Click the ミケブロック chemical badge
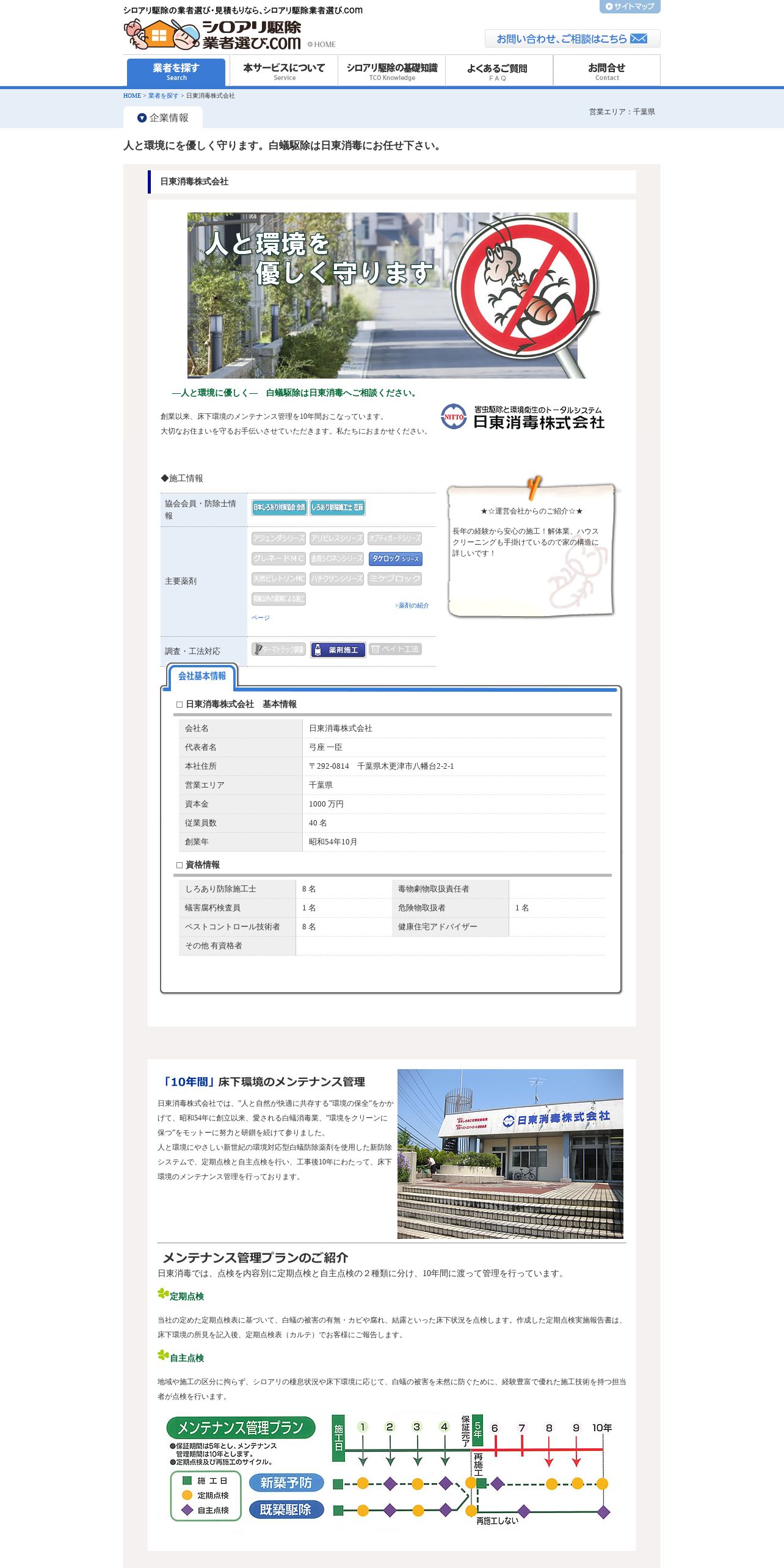Viewport: 784px width, 1568px height. [x=394, y=579]
